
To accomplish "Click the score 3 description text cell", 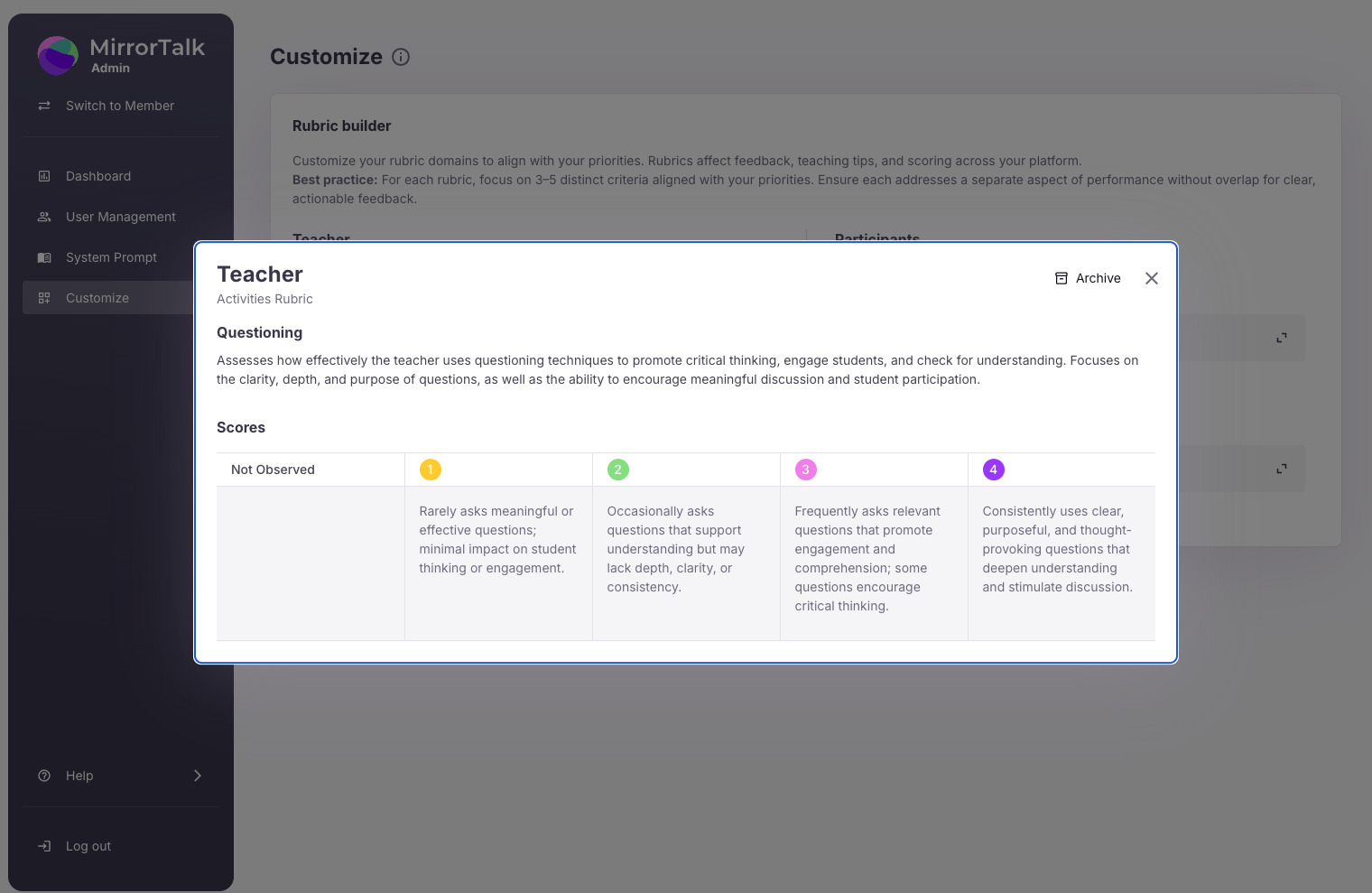I will point(867,558).
